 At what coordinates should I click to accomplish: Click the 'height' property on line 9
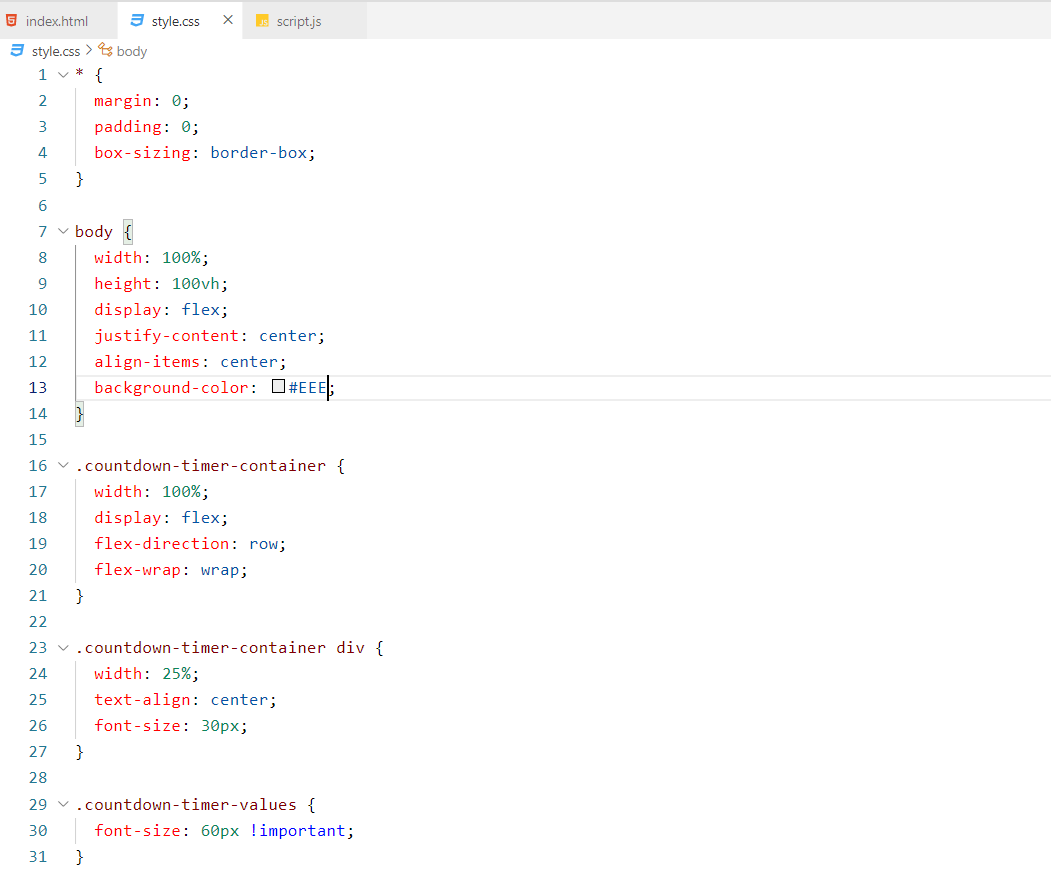[x=123, y=284]
